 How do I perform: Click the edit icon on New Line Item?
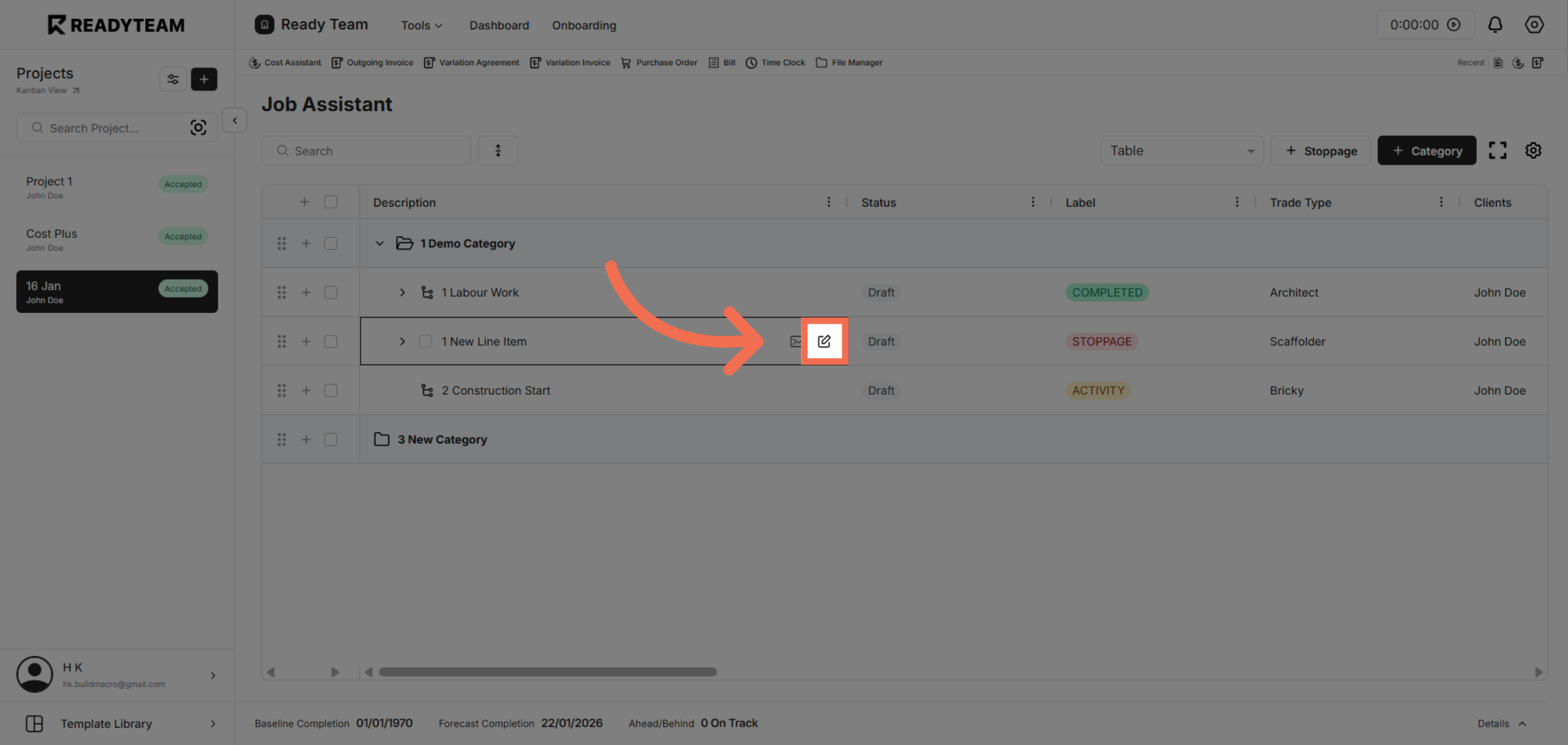pos(825,340)
